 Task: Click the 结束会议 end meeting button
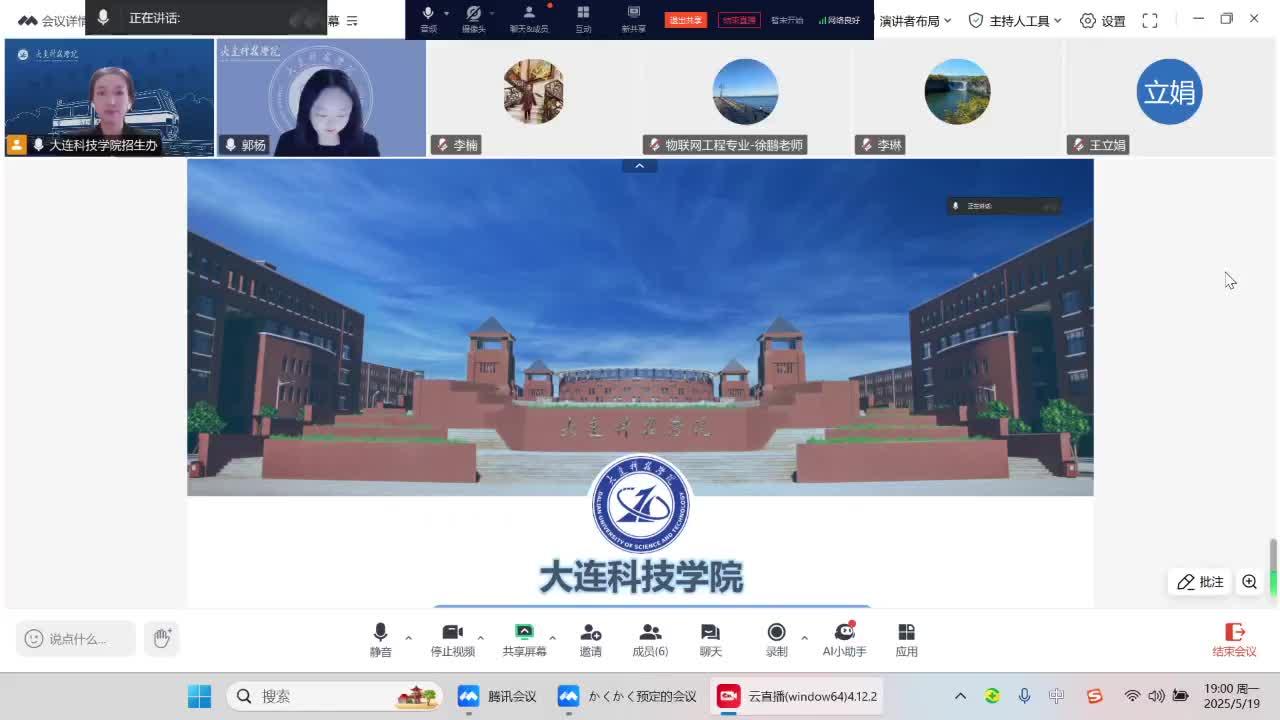coord(1234,640)
